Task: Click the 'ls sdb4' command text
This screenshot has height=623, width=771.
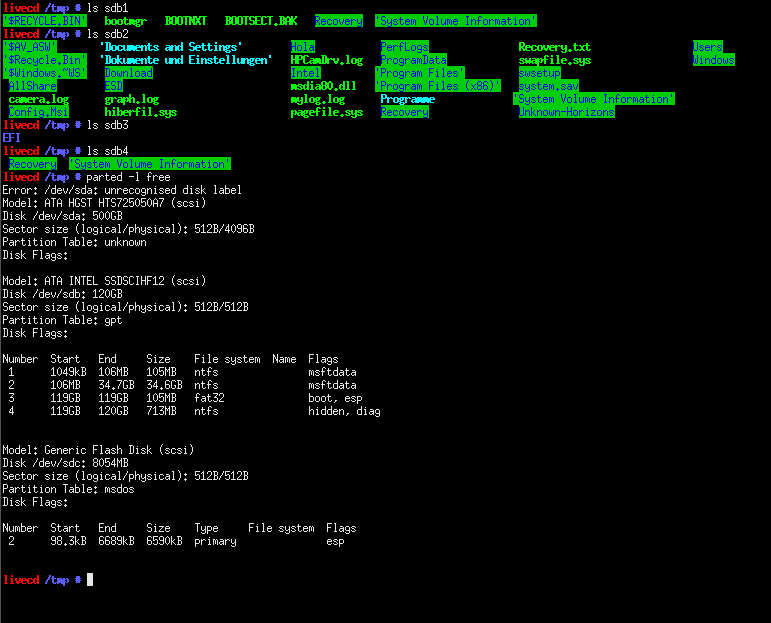Action: click(x=108, y=151)
